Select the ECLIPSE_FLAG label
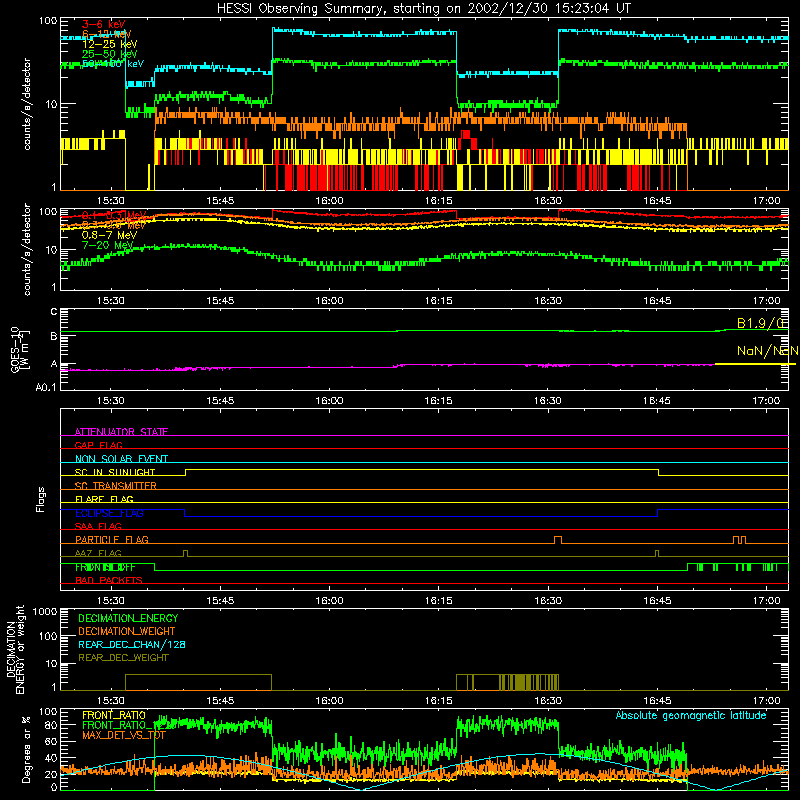The height and width of the screenshot is (800, 800). (109, 513)
